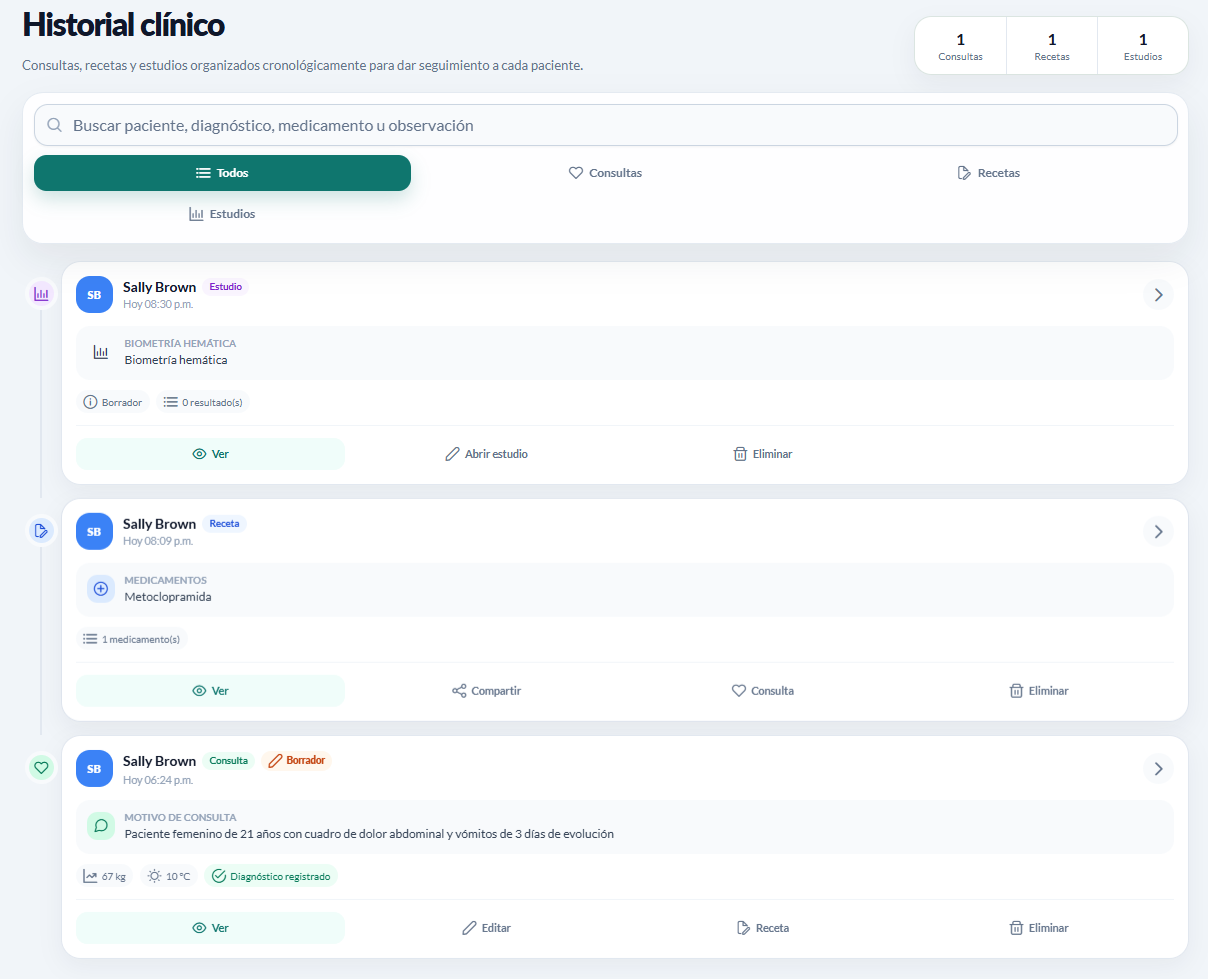This screenshot has height=979, width=1208.
Task: Share the Metoclopramida prescription
Action: (486, 691)
